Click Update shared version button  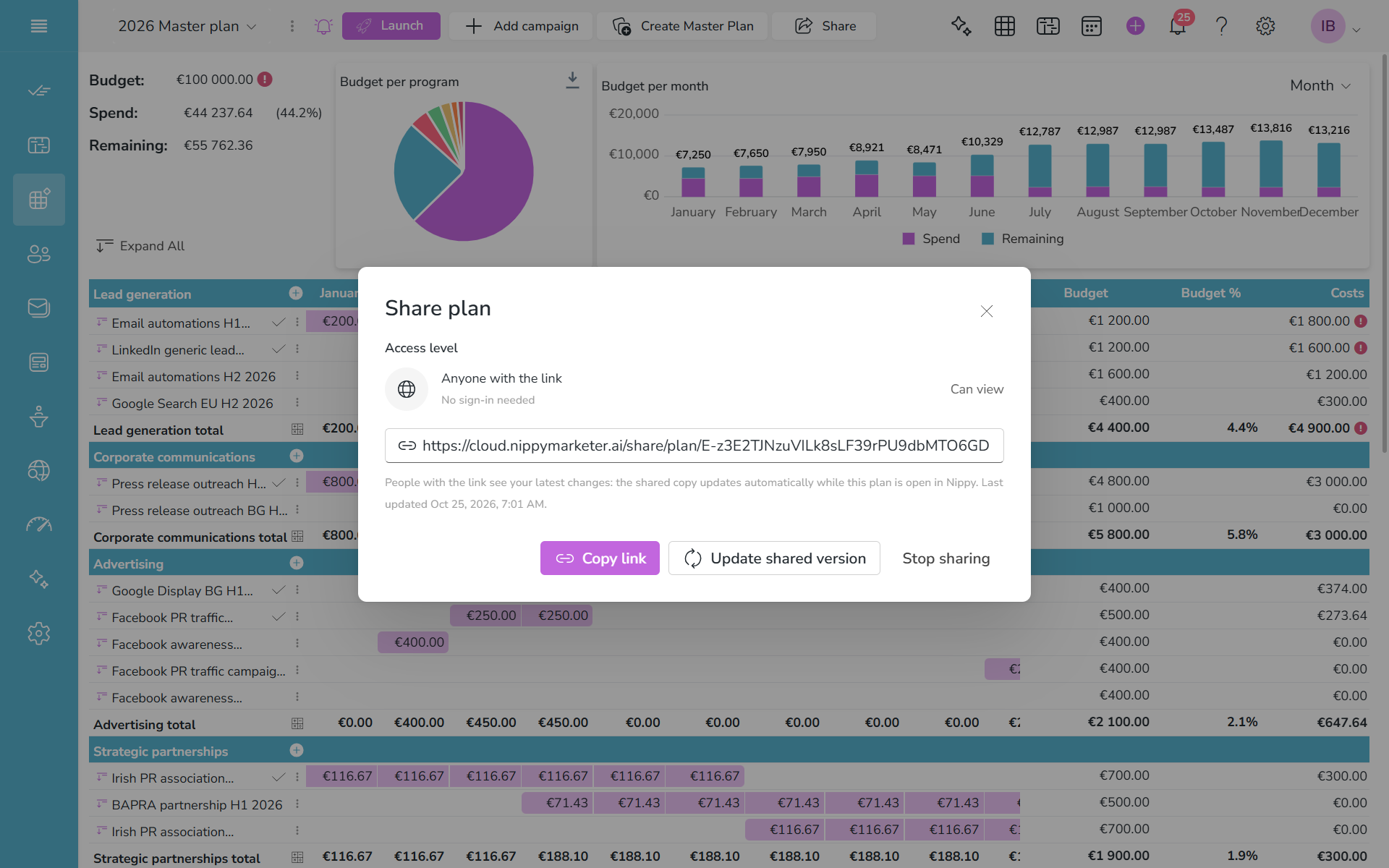[x=774, y=558]
